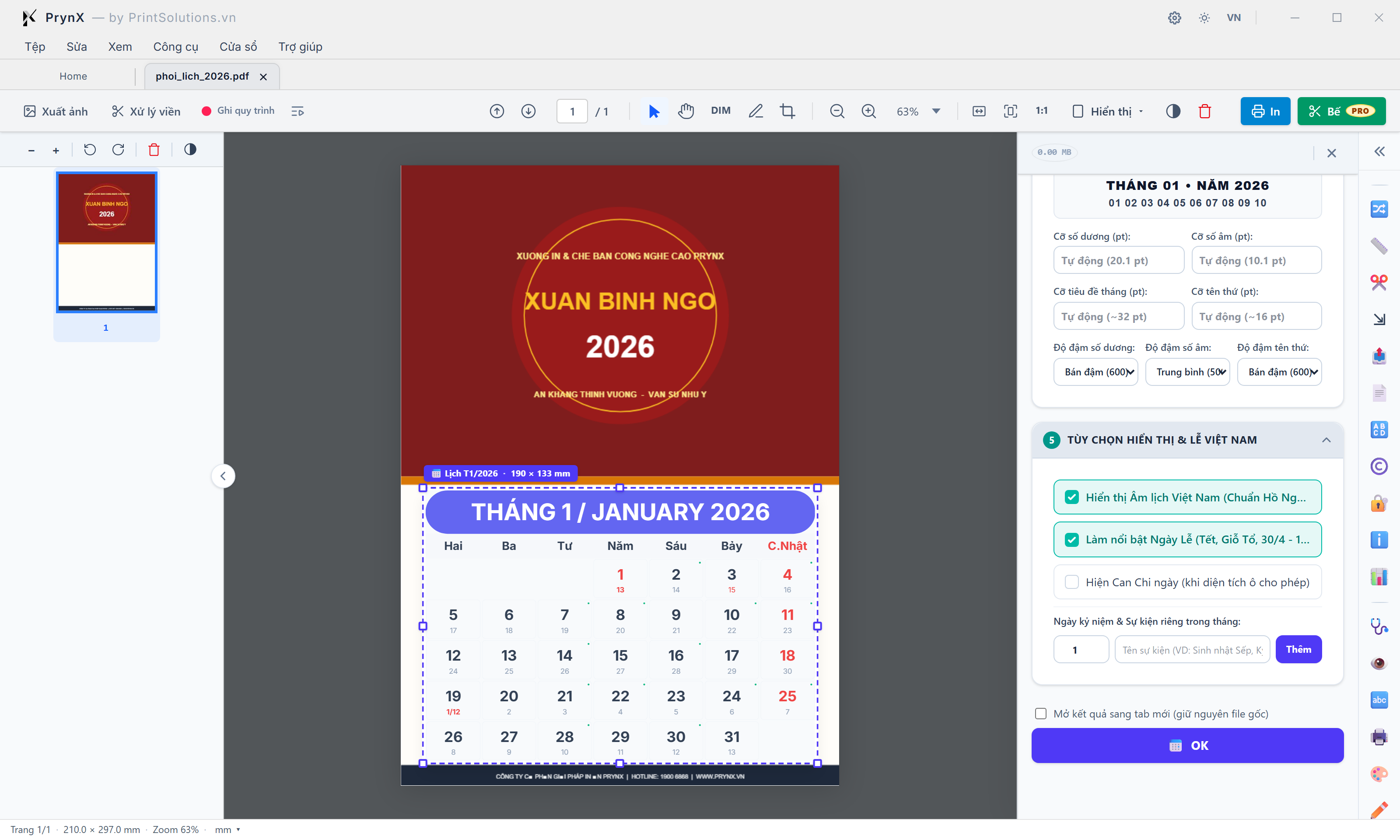The image size is (1400, 840).
Task: Select the arrow pointer tool
Action: pyautogui.click(x=654, y=112)
